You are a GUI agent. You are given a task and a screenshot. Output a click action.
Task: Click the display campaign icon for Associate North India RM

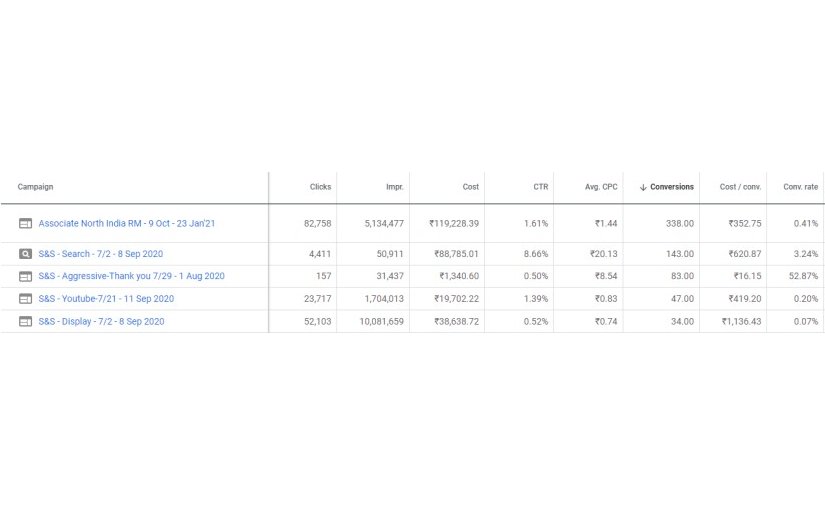25,224
